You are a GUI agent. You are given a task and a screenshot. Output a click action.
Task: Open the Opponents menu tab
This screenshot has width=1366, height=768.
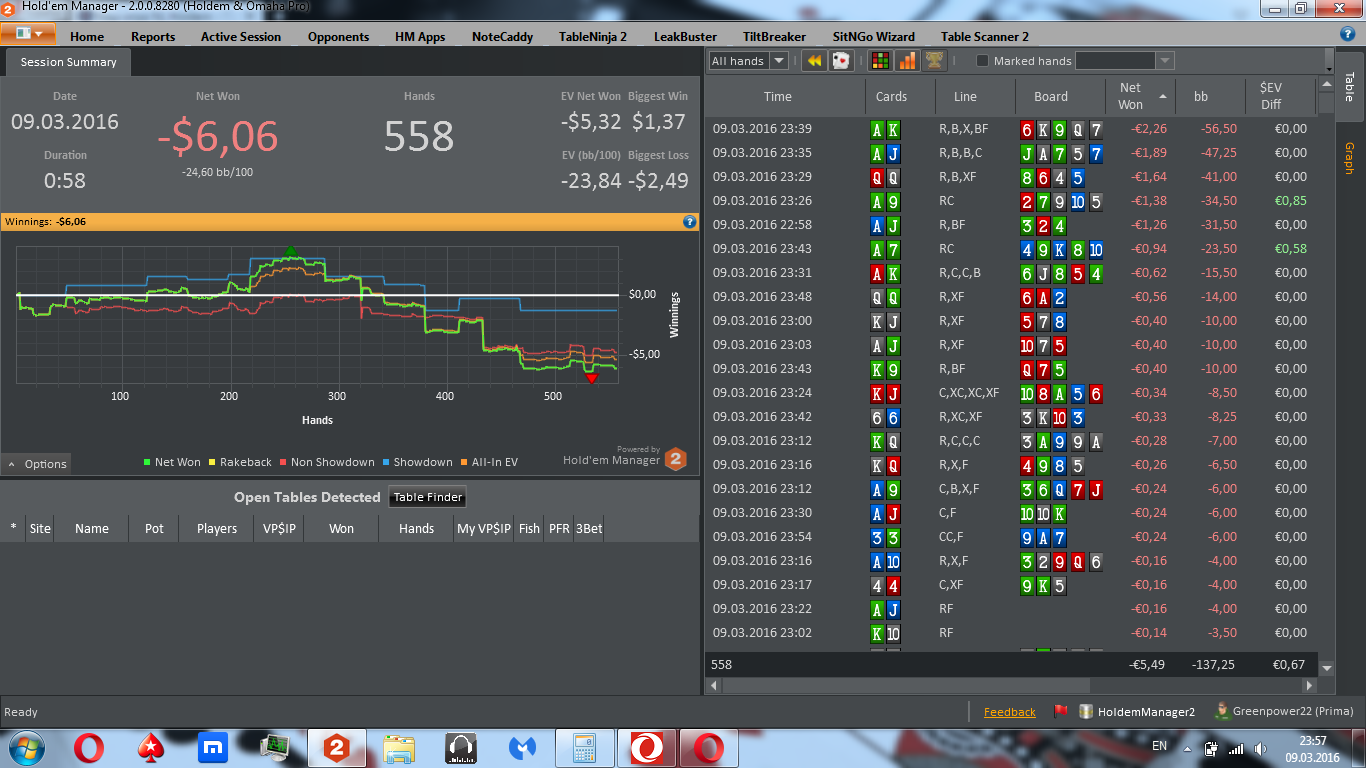[x=338, y=36]
